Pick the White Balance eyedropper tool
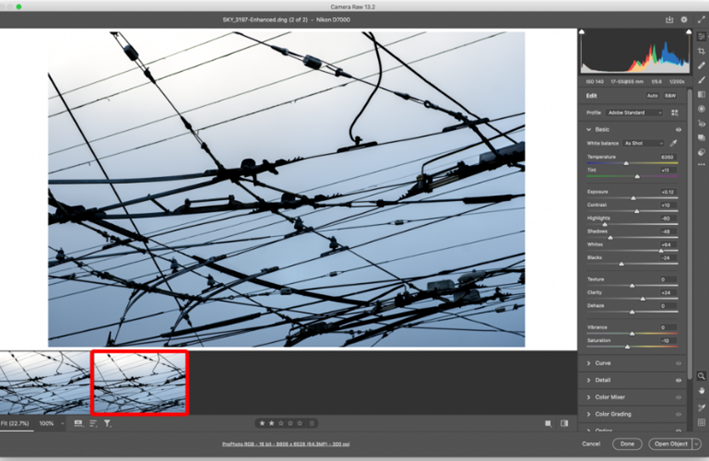The image size is (709, 461). click(673, 143)
